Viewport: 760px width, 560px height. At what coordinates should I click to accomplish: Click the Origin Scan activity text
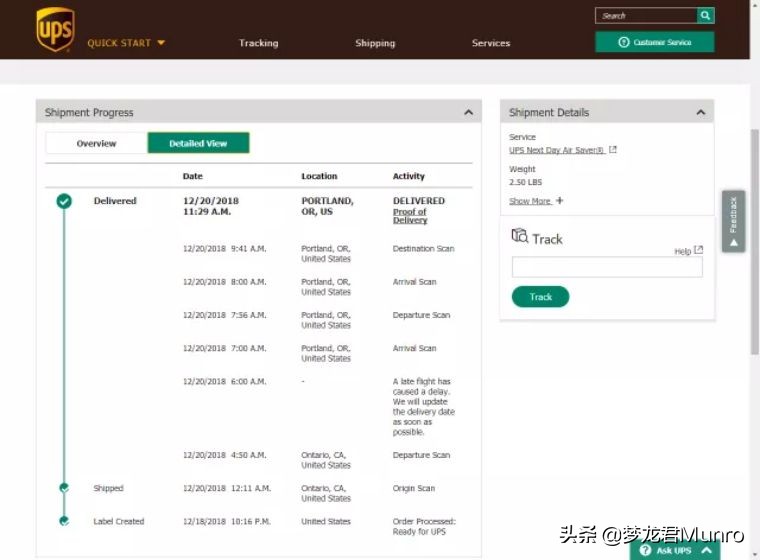pos(414,488)
